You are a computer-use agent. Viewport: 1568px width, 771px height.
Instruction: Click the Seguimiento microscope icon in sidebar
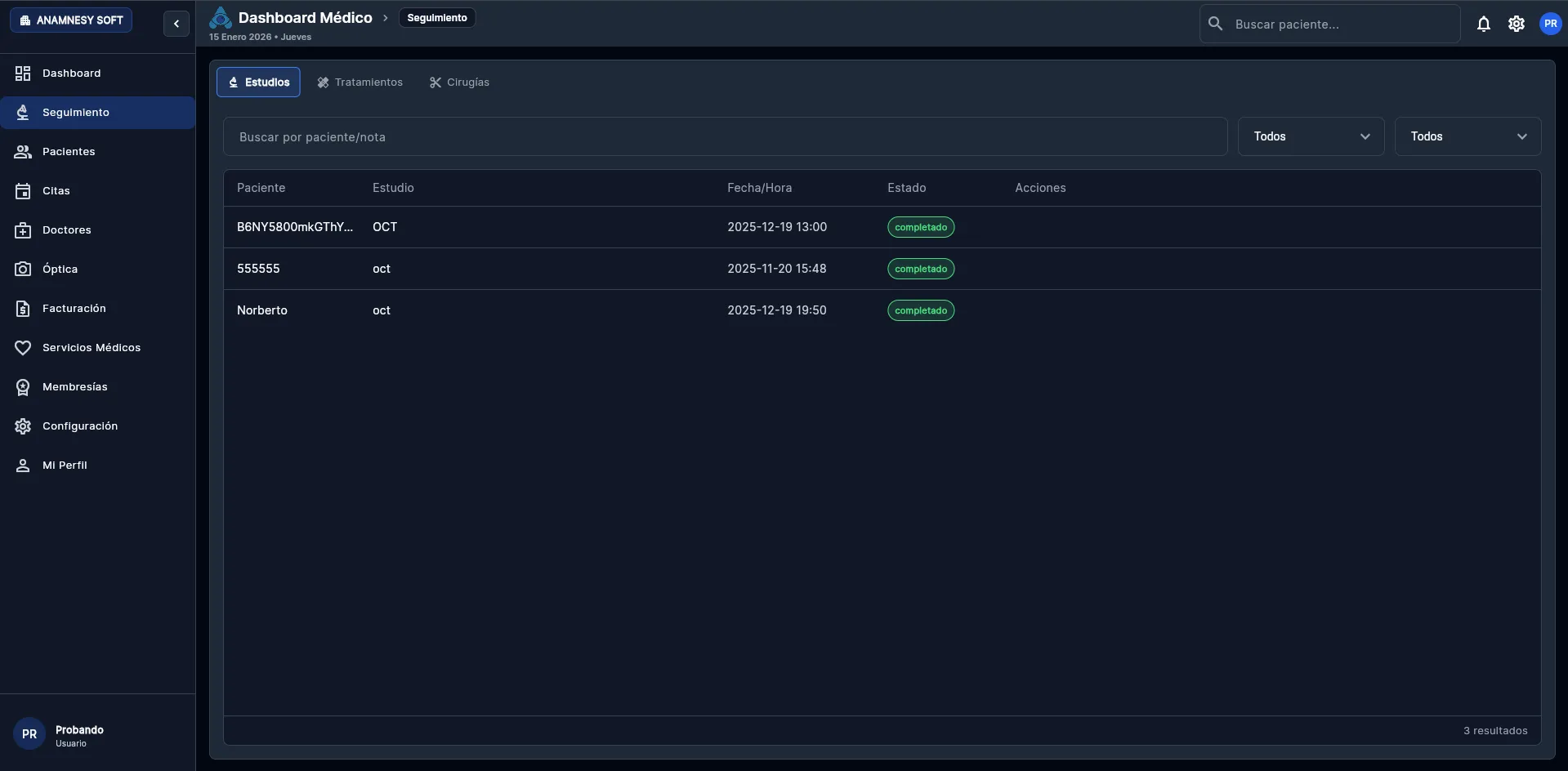pyautogui.click(x=23, y=113)
